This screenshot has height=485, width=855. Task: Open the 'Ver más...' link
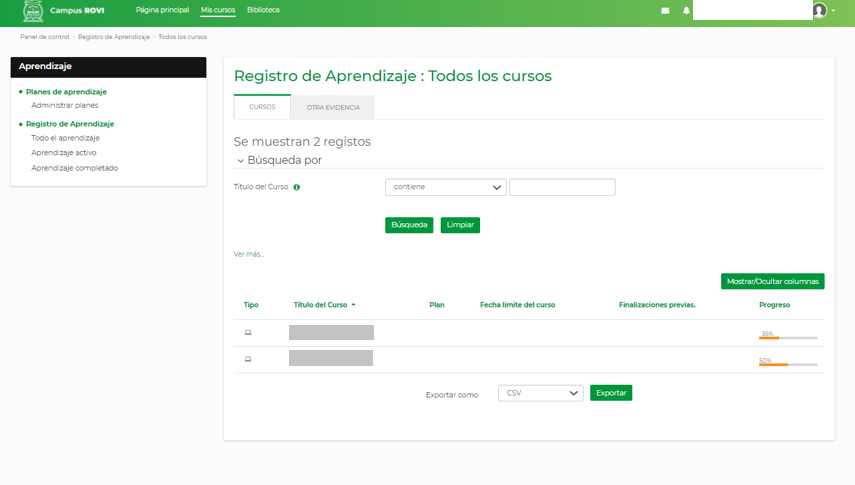[249, 254]
